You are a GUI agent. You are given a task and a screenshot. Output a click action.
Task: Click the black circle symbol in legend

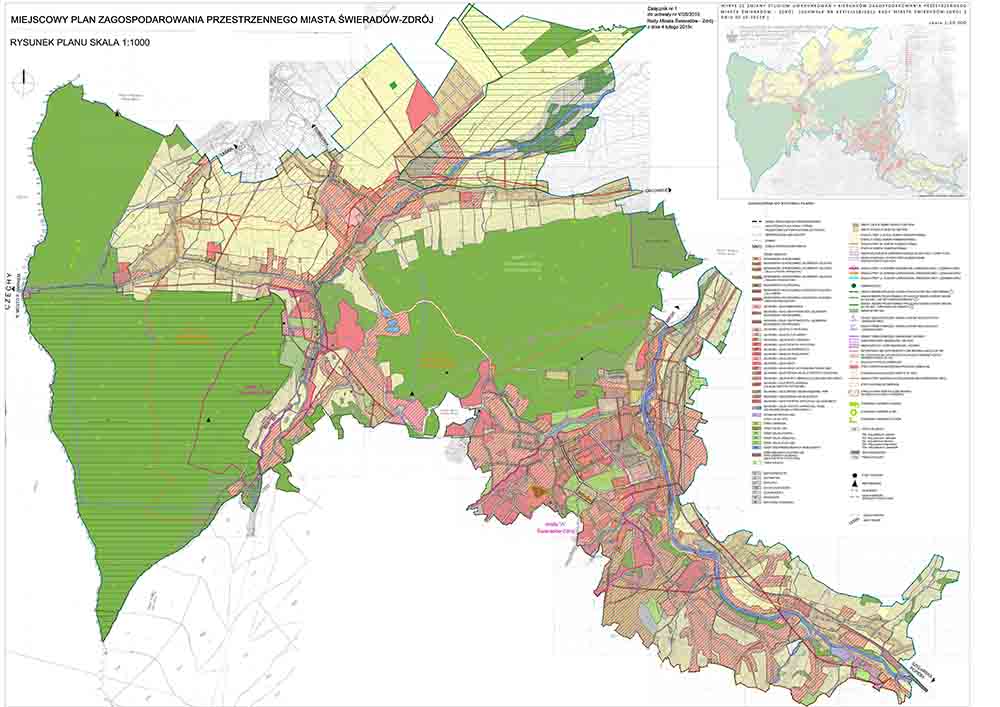point(856,473)
